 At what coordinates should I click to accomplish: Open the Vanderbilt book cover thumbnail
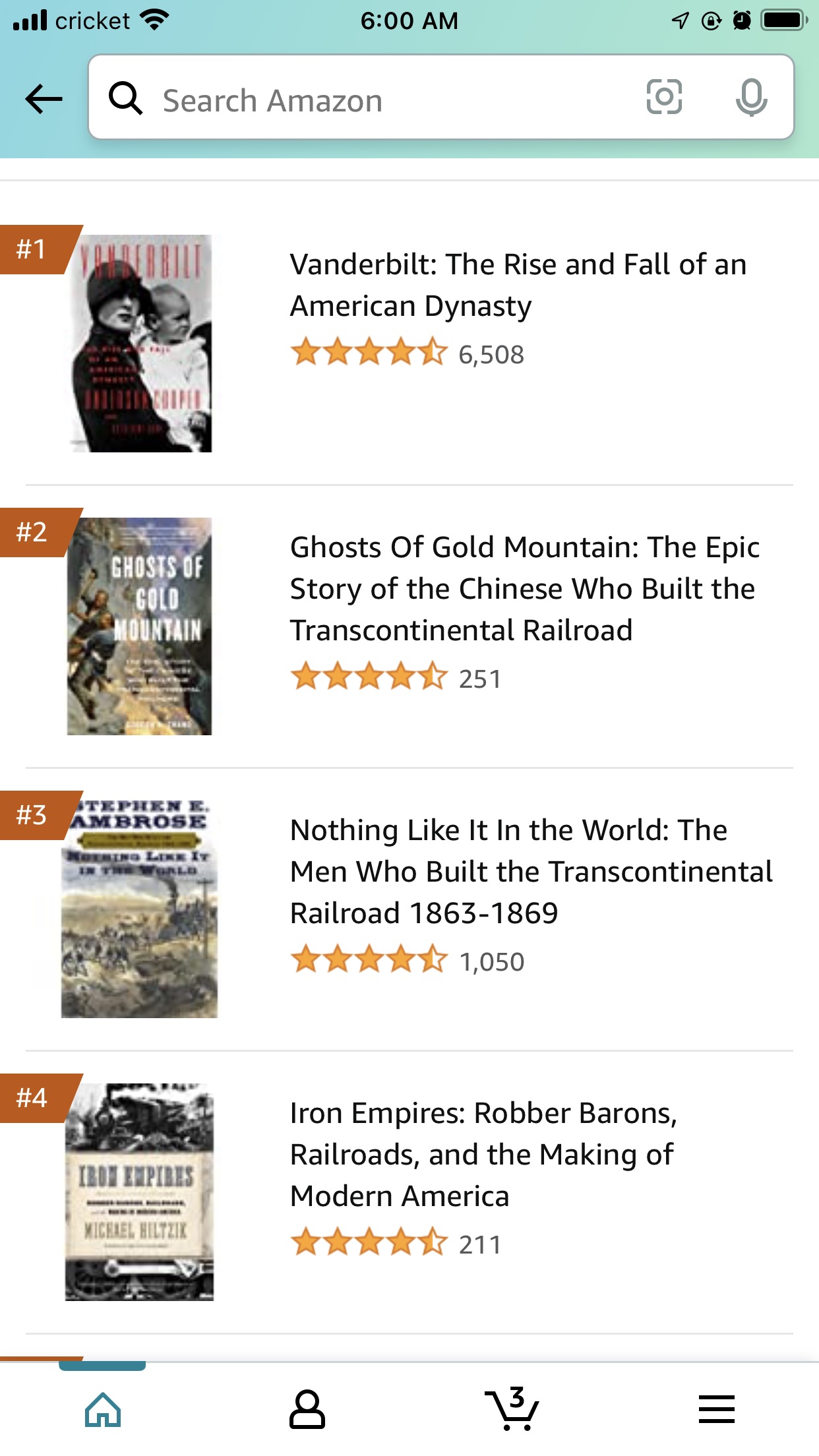(x=141, y=343)
